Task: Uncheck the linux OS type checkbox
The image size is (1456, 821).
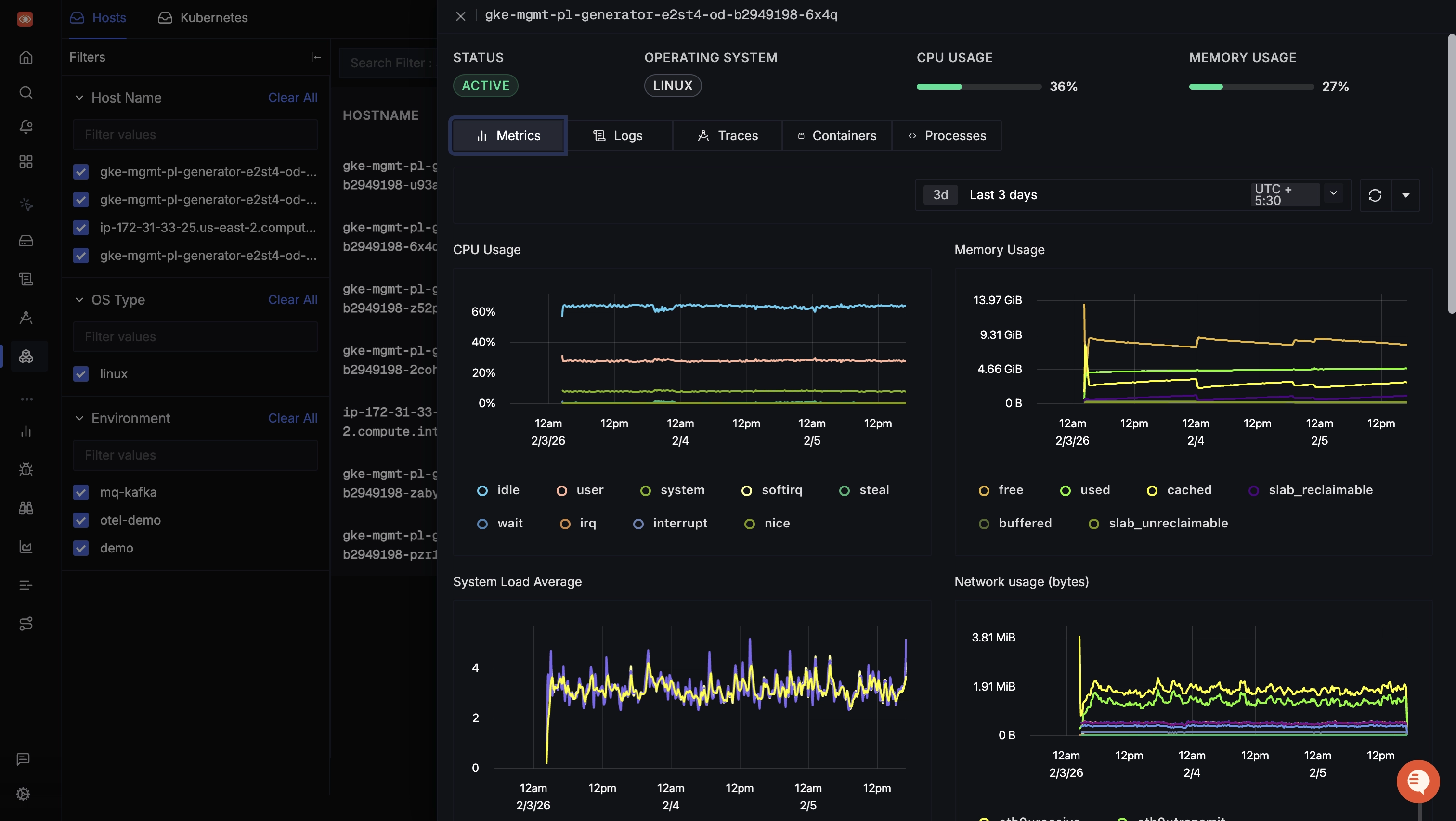Action: pyautogui.click(x=81, y=374)
